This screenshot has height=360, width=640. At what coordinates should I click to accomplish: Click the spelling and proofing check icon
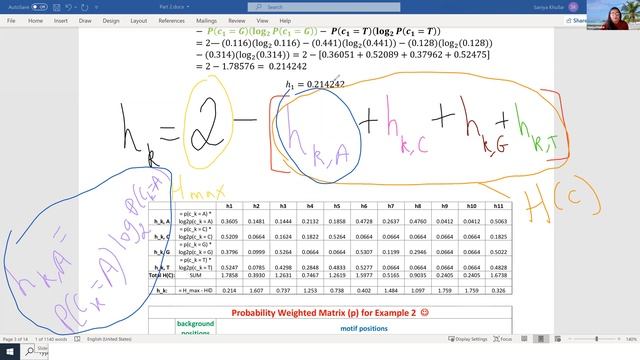click(77, 339)
